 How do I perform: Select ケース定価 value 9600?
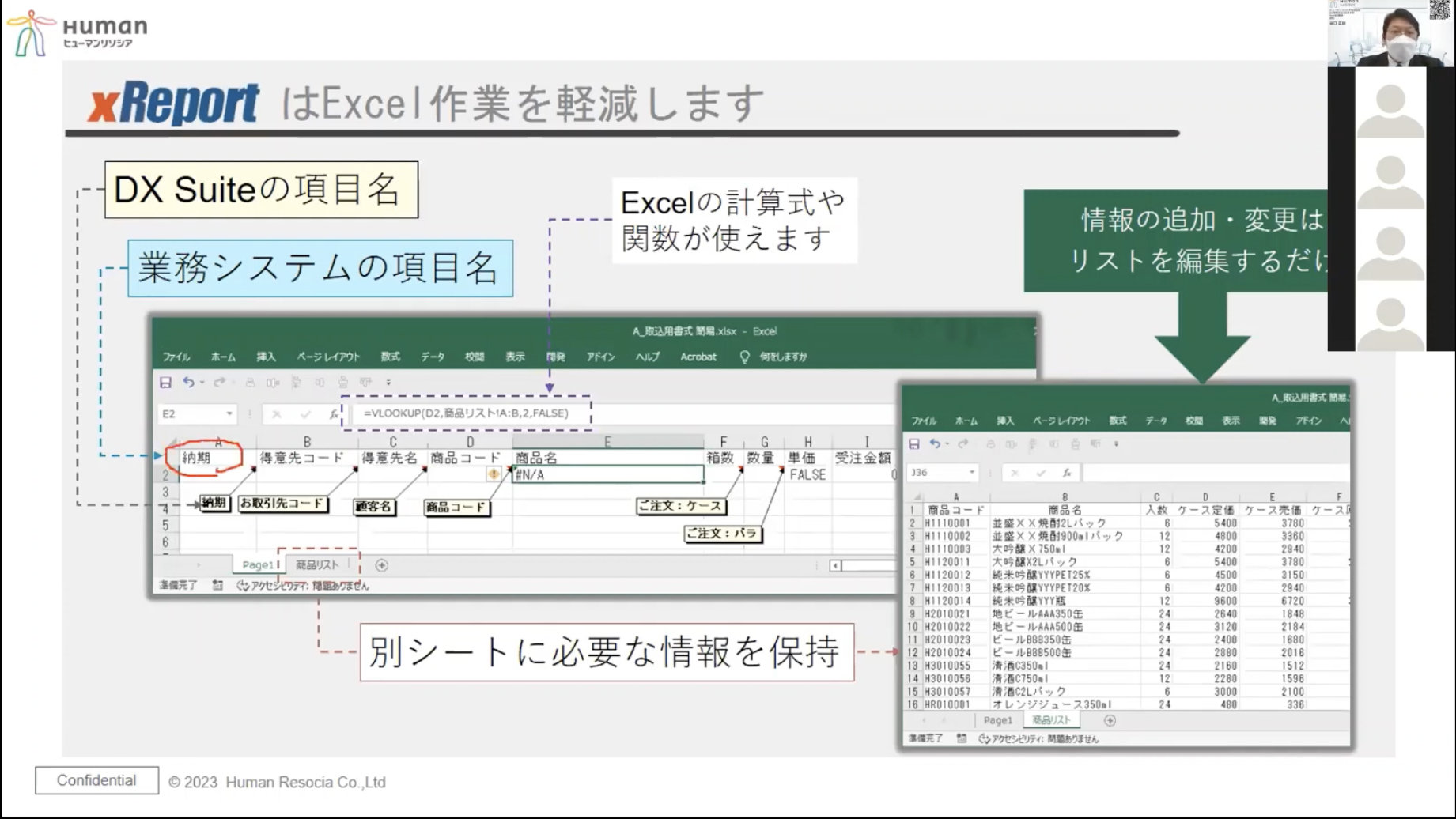pos(1205,601)
